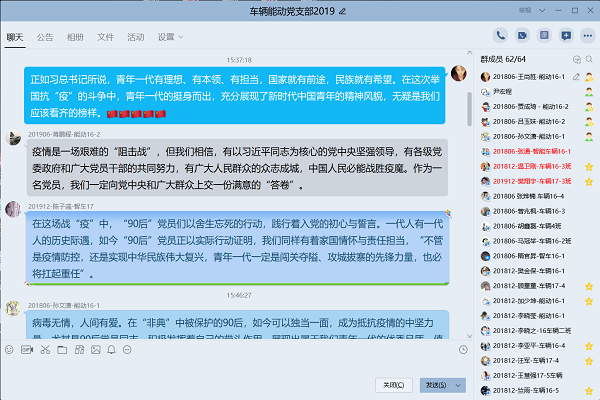
Task: Click sender name 201906-…能动16-2
Action: click(x=64, y=134)
